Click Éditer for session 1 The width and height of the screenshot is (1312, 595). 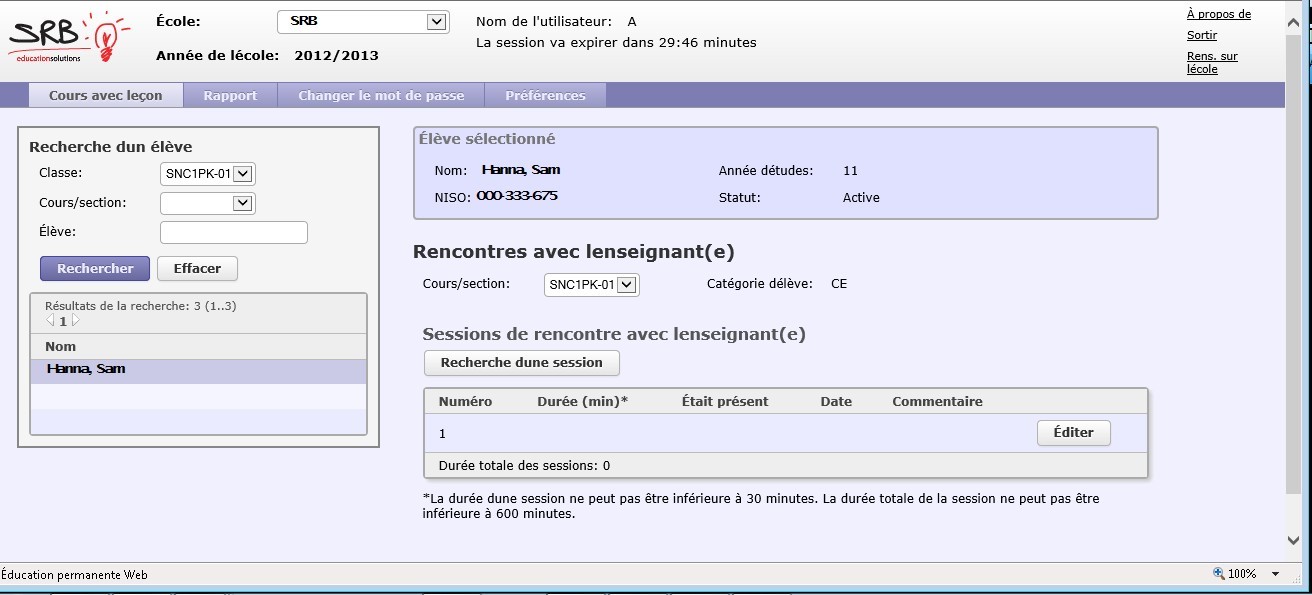click(x=1073, y=433)
